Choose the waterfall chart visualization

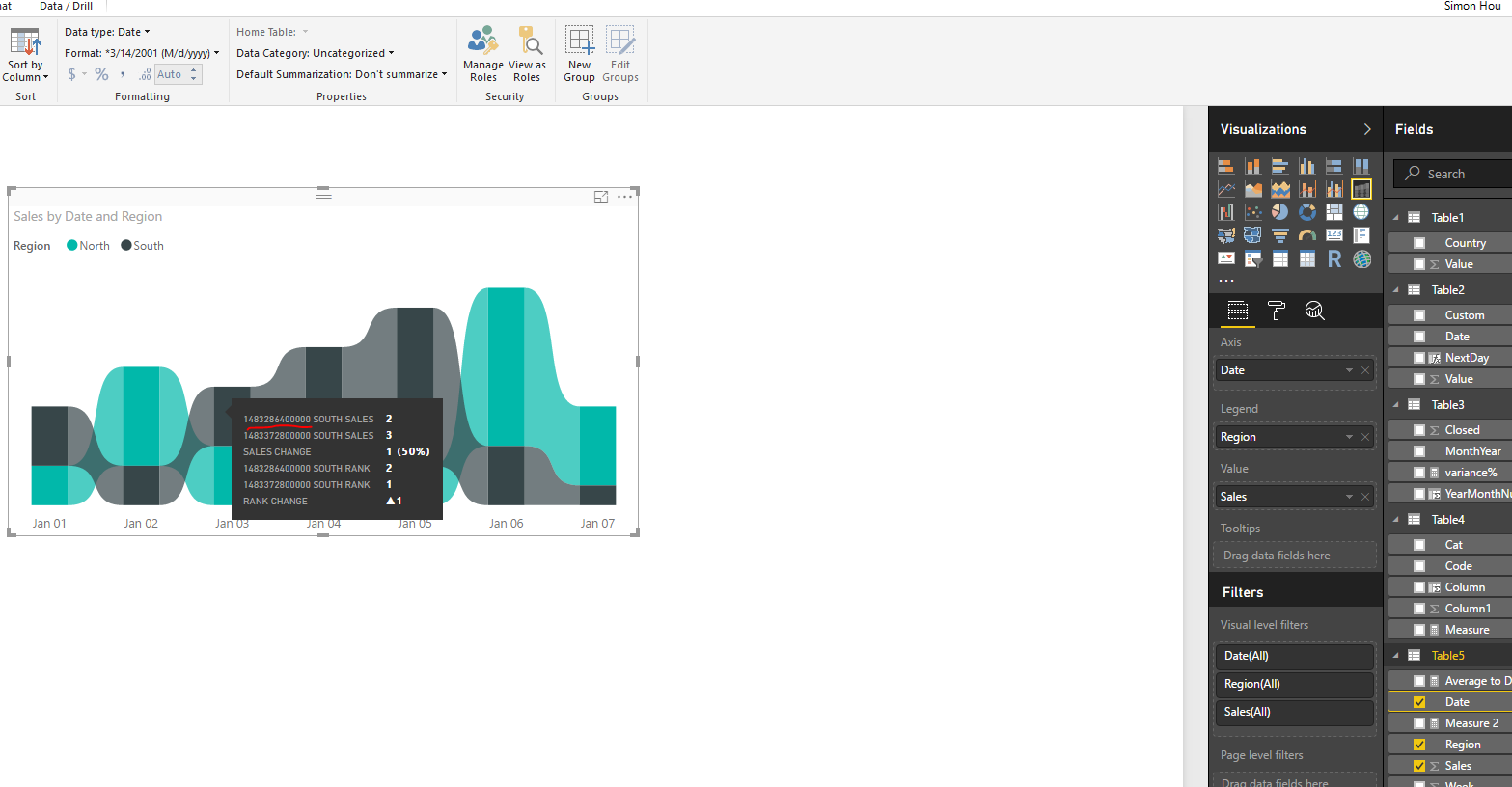click(x=1226, y=212)
